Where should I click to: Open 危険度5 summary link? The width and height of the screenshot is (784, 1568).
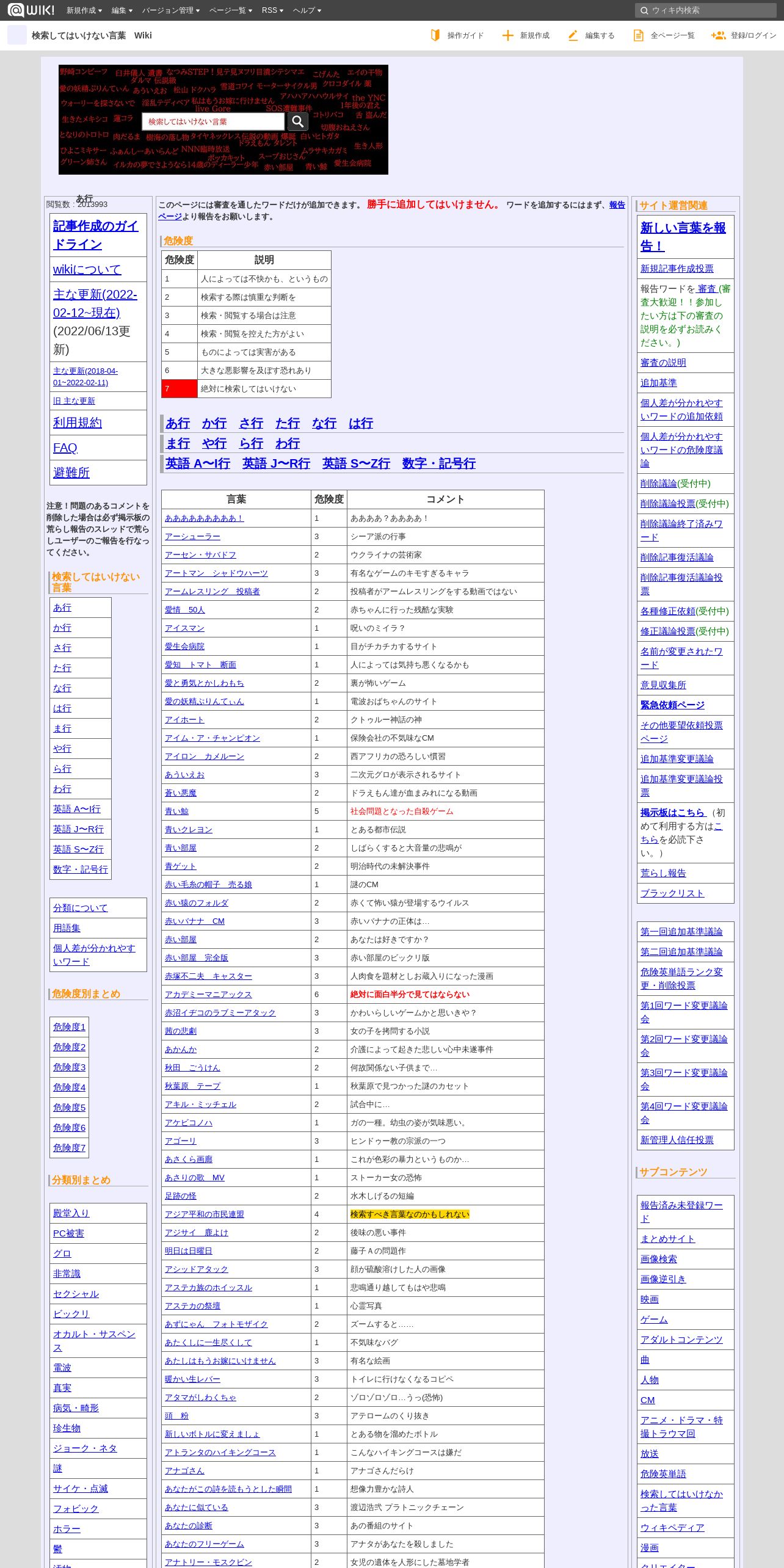tap(70, 1107)
